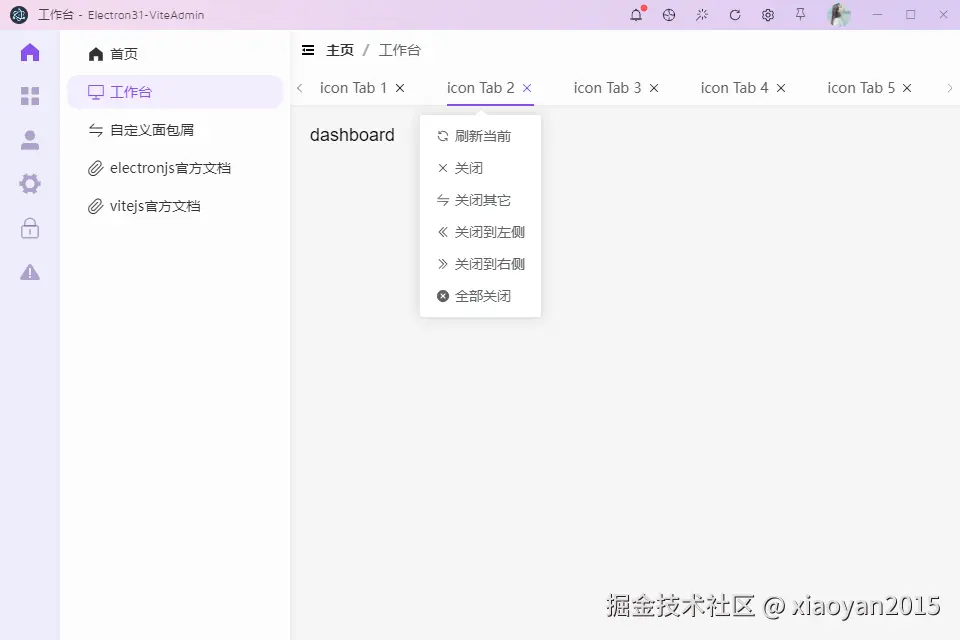Open the vitejs官方文档 sidebar link
This screenshot has width=960, height=640.
tap(158, 205)
